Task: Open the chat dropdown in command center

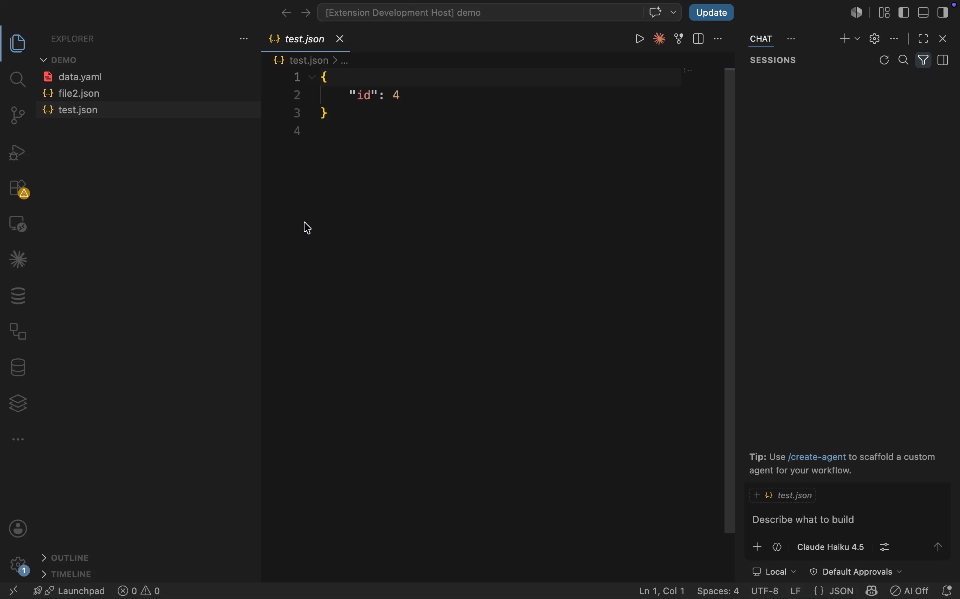Action: tap(673, 12)
